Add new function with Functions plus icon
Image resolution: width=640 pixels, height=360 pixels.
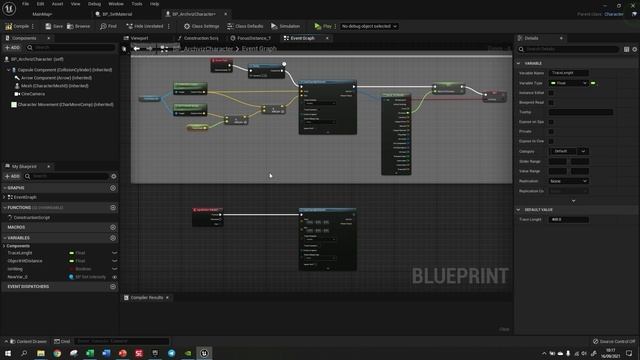pos(113,208)
